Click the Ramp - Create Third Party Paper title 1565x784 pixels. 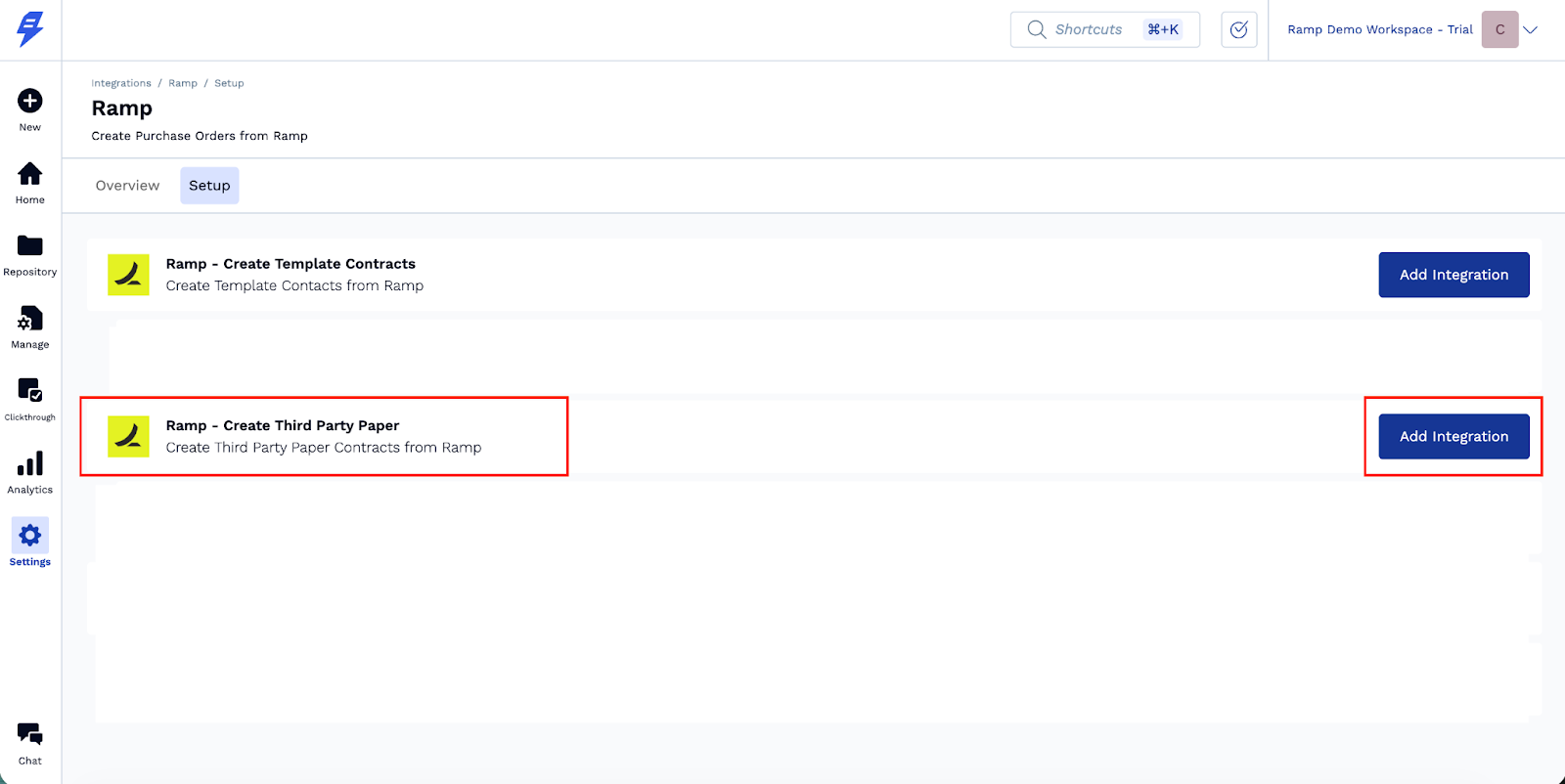(x=283, y=425)
